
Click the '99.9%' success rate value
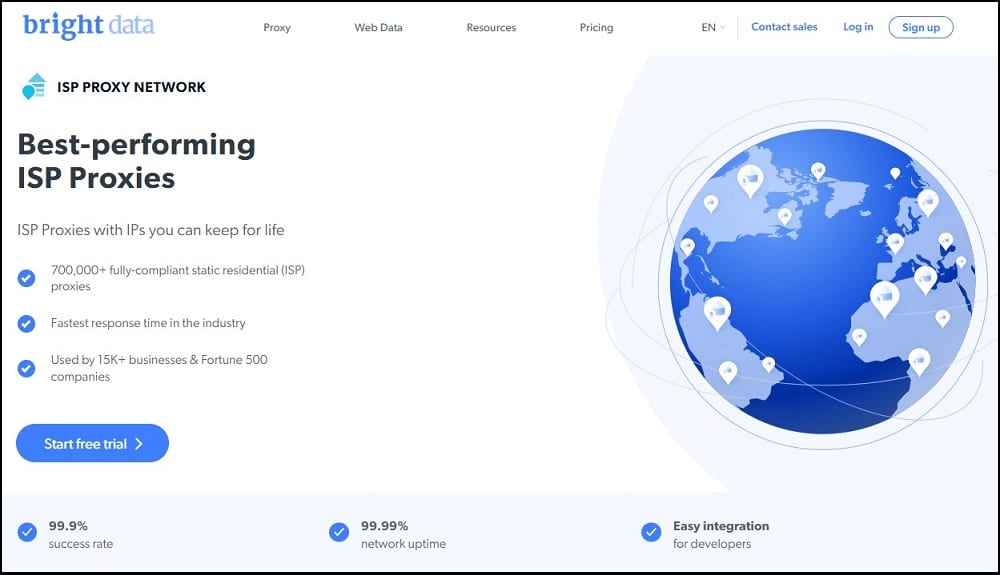[68, 526]
